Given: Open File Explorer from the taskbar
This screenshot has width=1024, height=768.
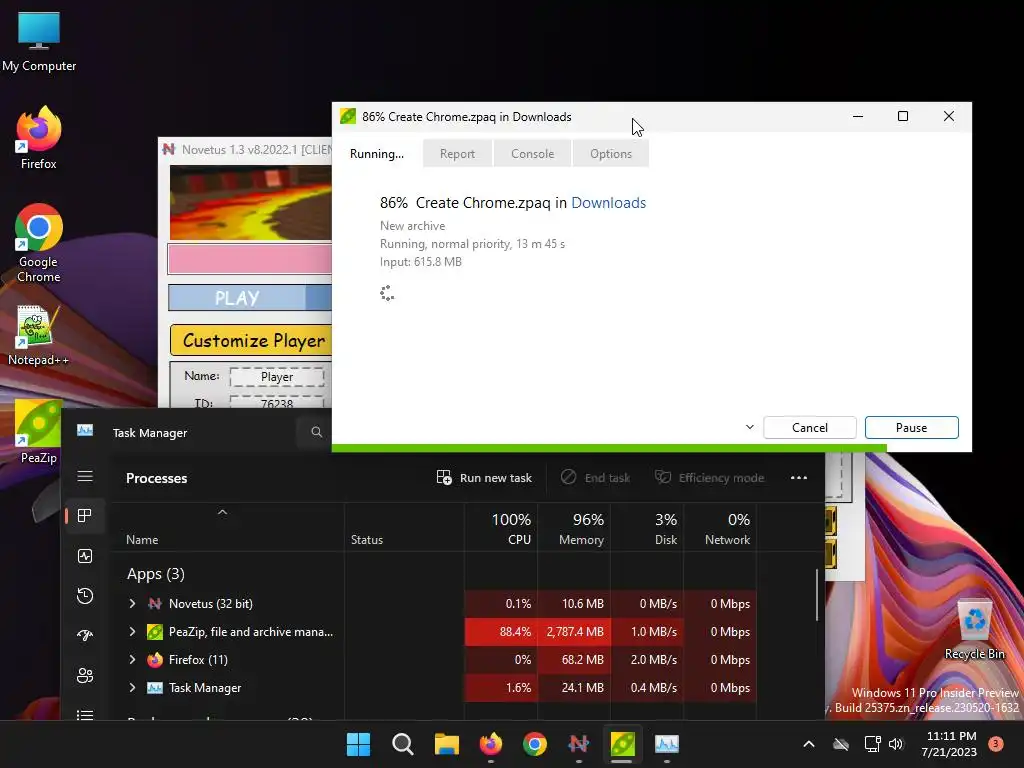Looking at the screenshot, I should 447,744.
